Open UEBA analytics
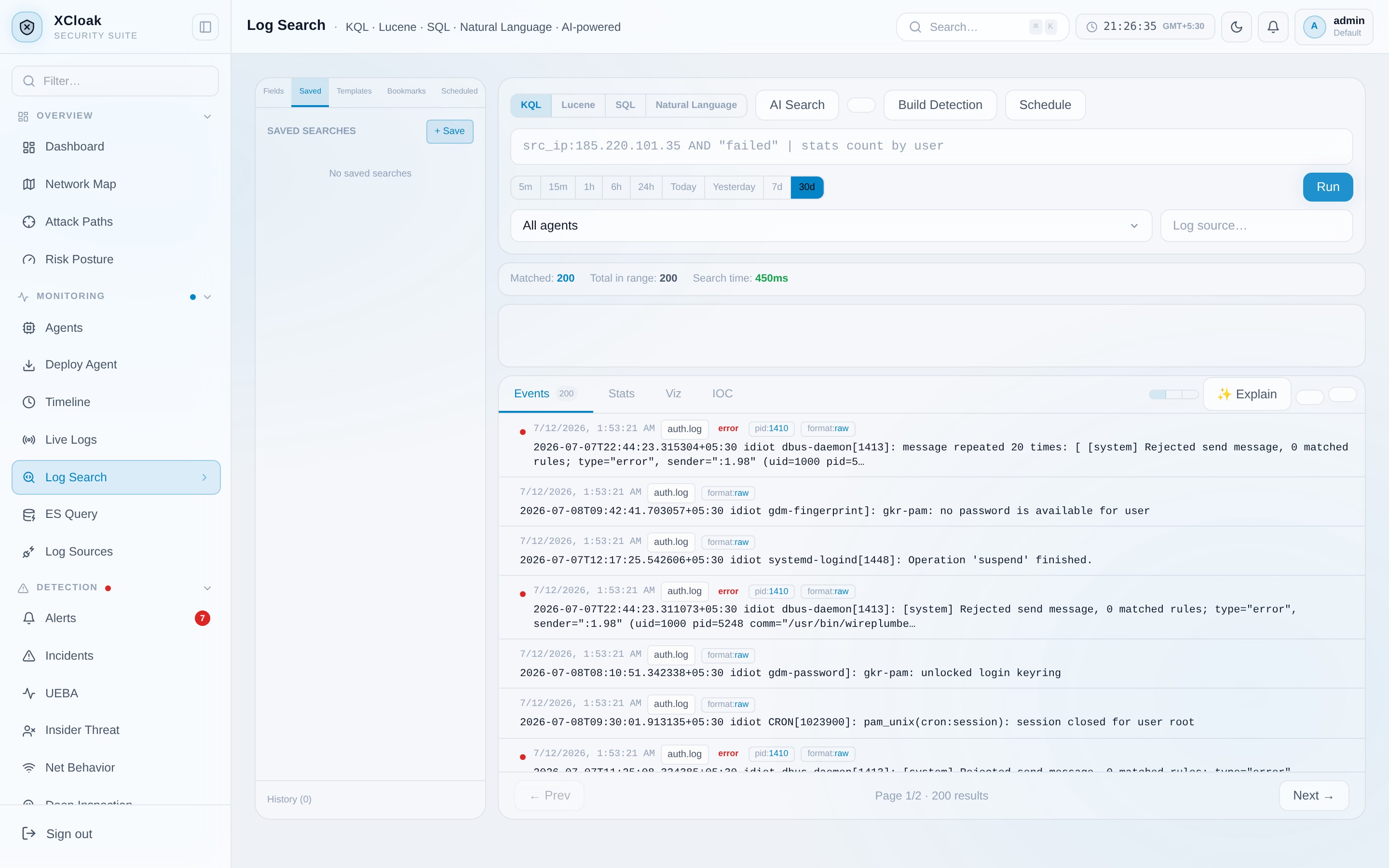Viewport: 1389px width, 868px height. pyautogui.click(x=115, y=693)
